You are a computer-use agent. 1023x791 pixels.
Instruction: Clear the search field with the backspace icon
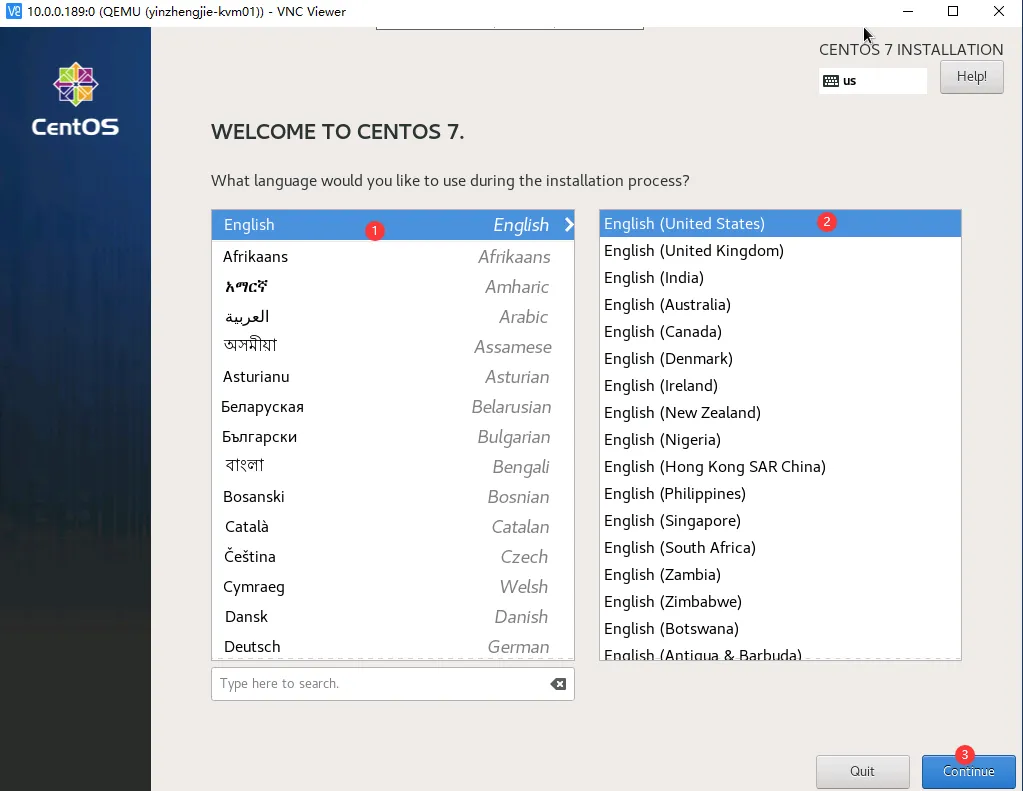558,684
